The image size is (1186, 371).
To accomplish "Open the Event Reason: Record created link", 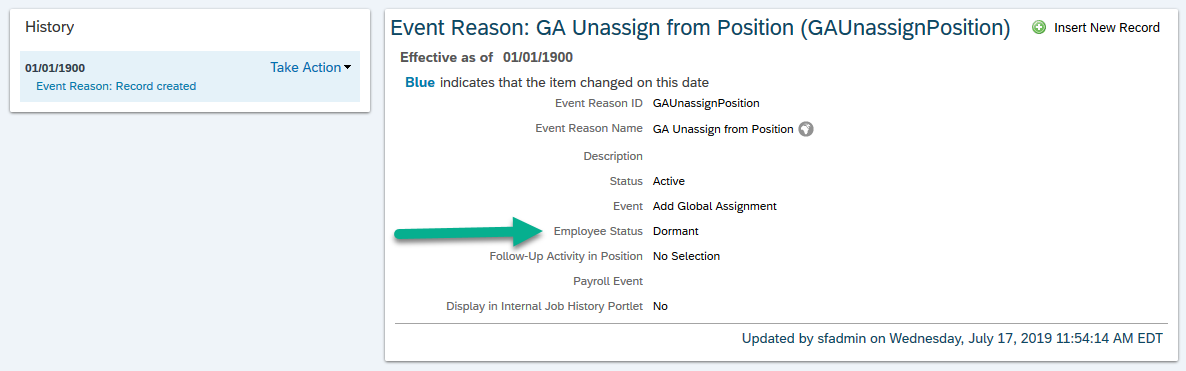I will pyautogui.click(x=116, y=86).
